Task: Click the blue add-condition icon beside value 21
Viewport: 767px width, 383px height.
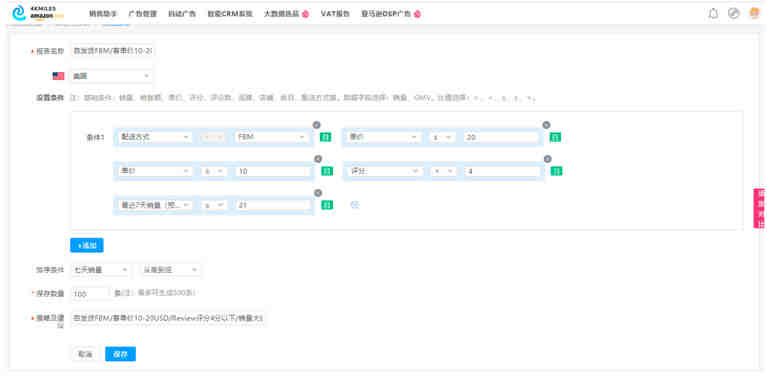Action: (355, 205)
